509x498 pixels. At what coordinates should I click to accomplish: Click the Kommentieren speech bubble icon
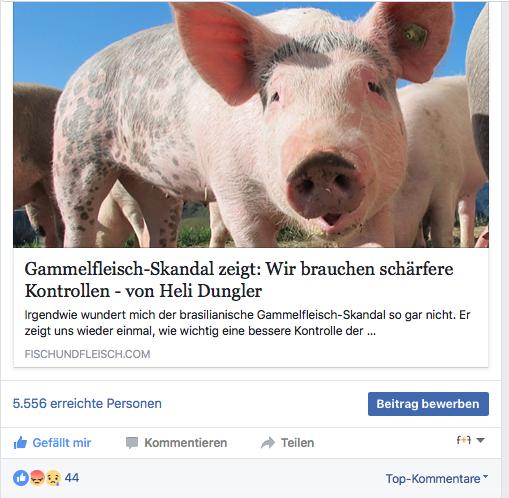132,443
